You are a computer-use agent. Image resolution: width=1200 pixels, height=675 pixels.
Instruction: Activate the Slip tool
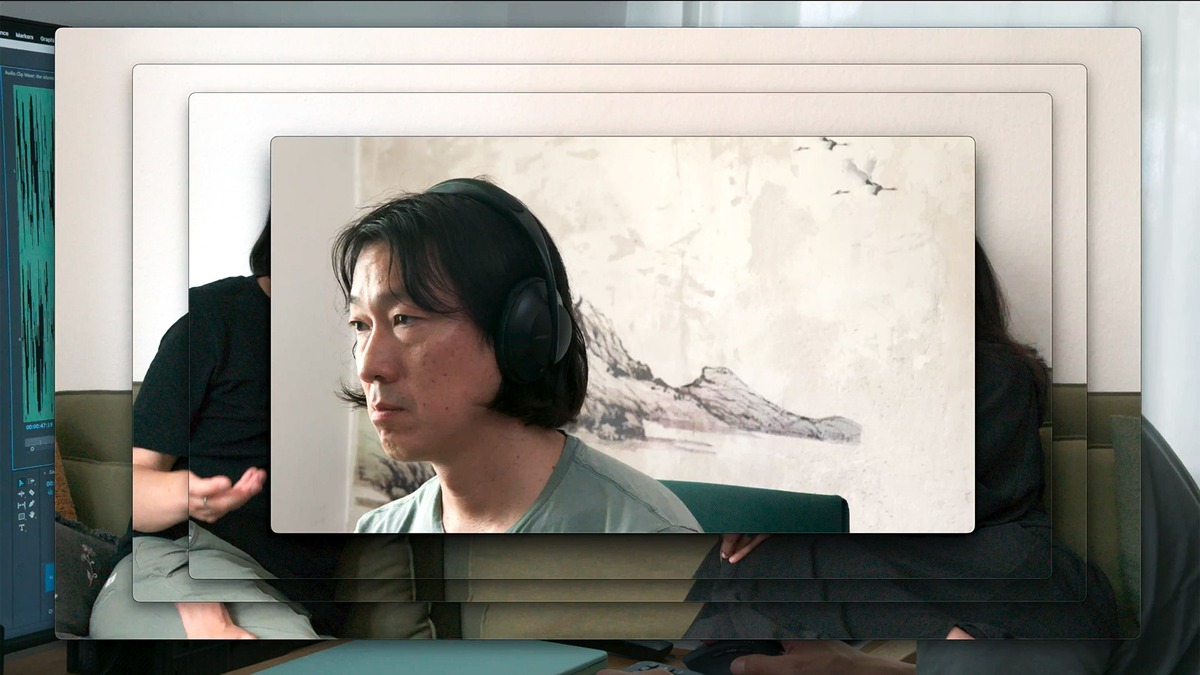21,505
